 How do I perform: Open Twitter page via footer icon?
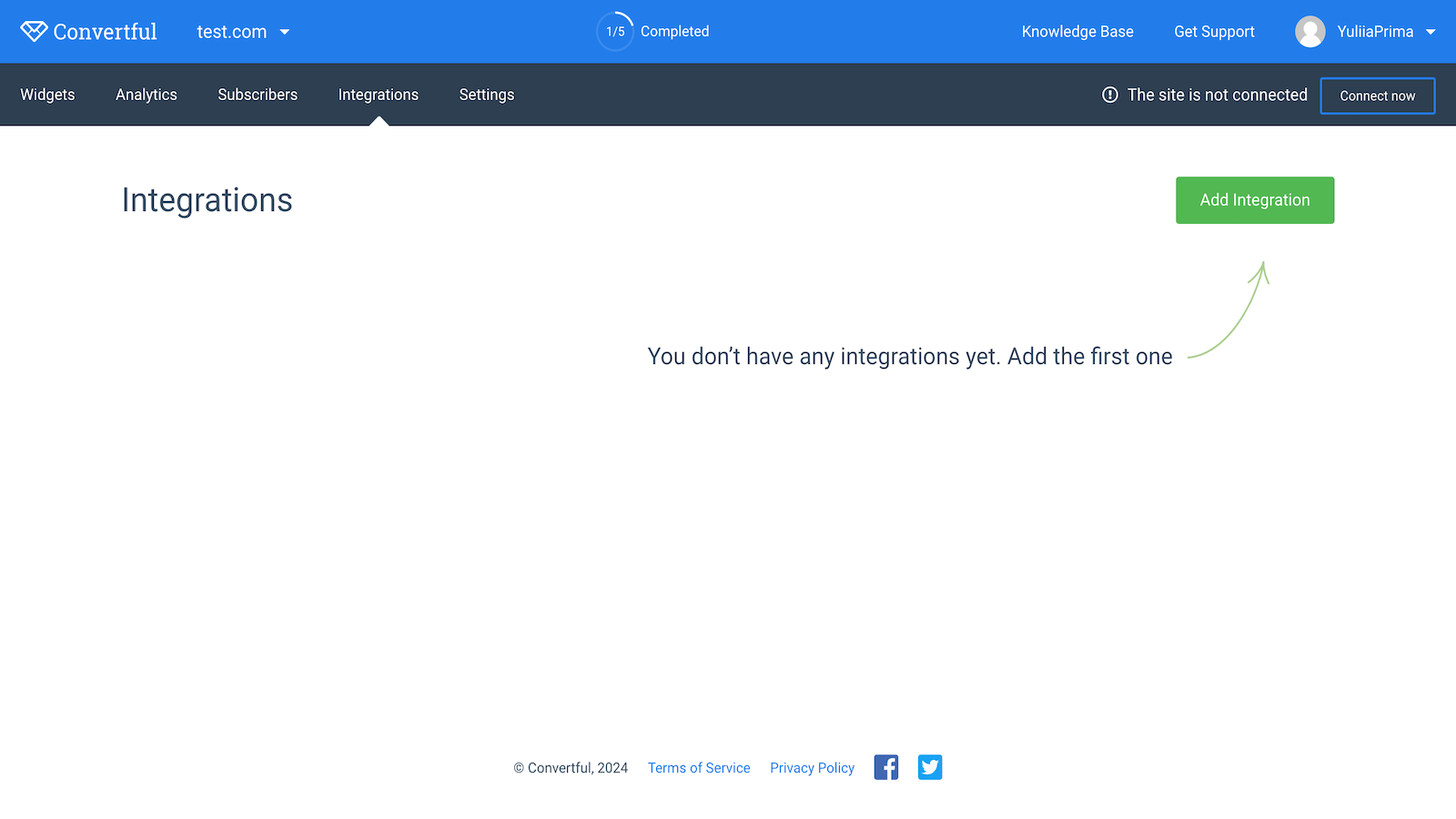click(x=930, y=767)
